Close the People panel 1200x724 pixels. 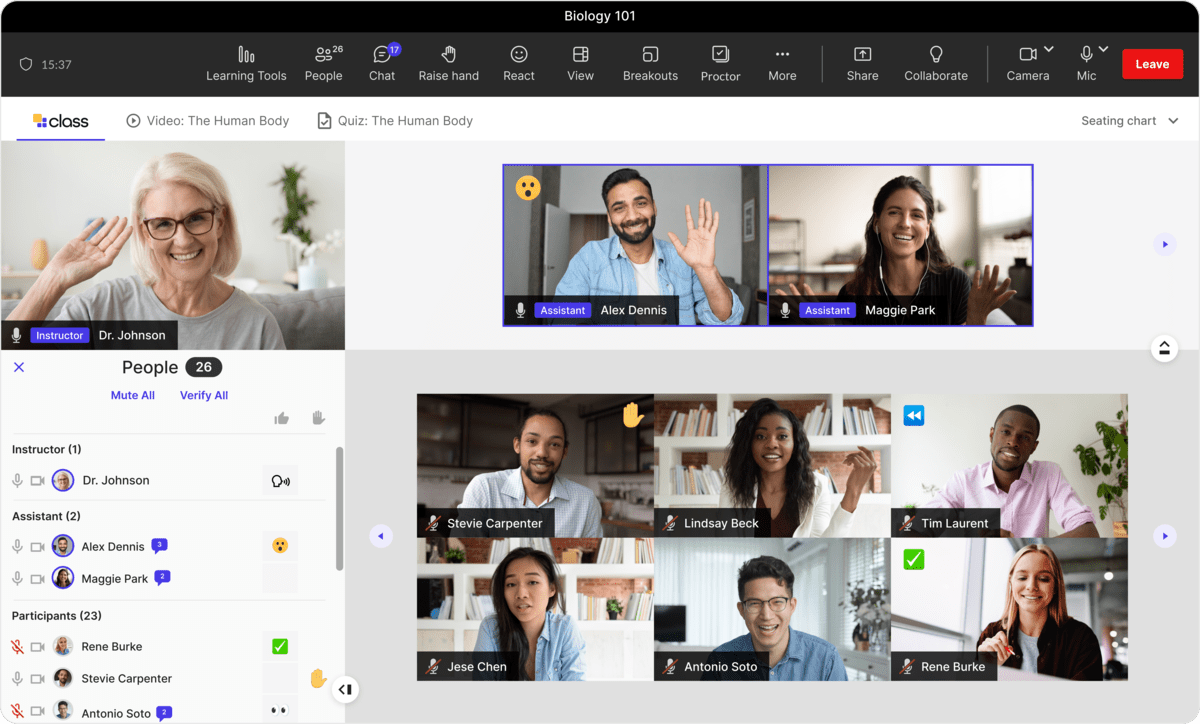(18, 367)
